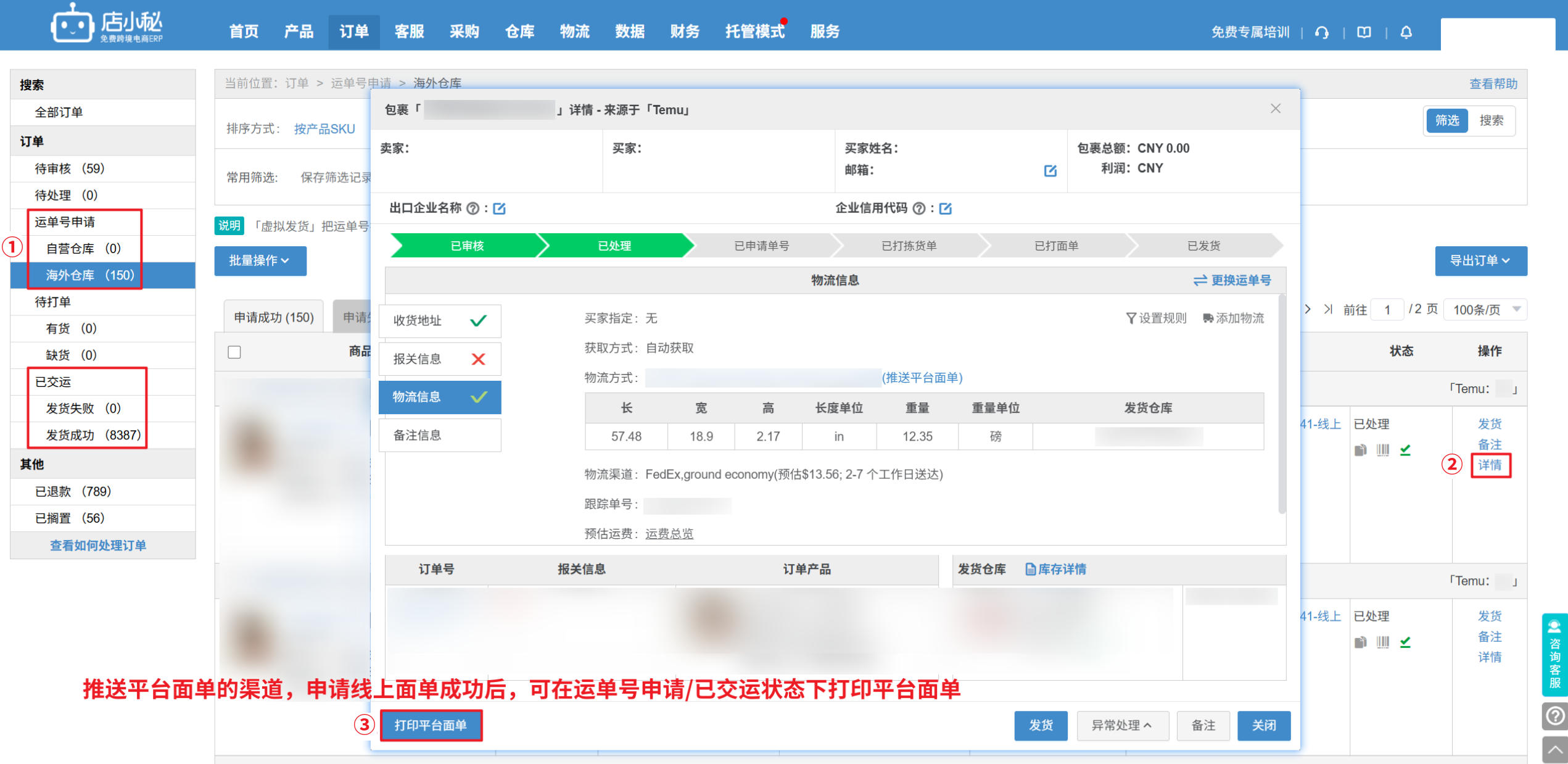The image size is (1568, 764).
Task: Edit the 企业信用代码 field icon
Action: tap(945, 209)
